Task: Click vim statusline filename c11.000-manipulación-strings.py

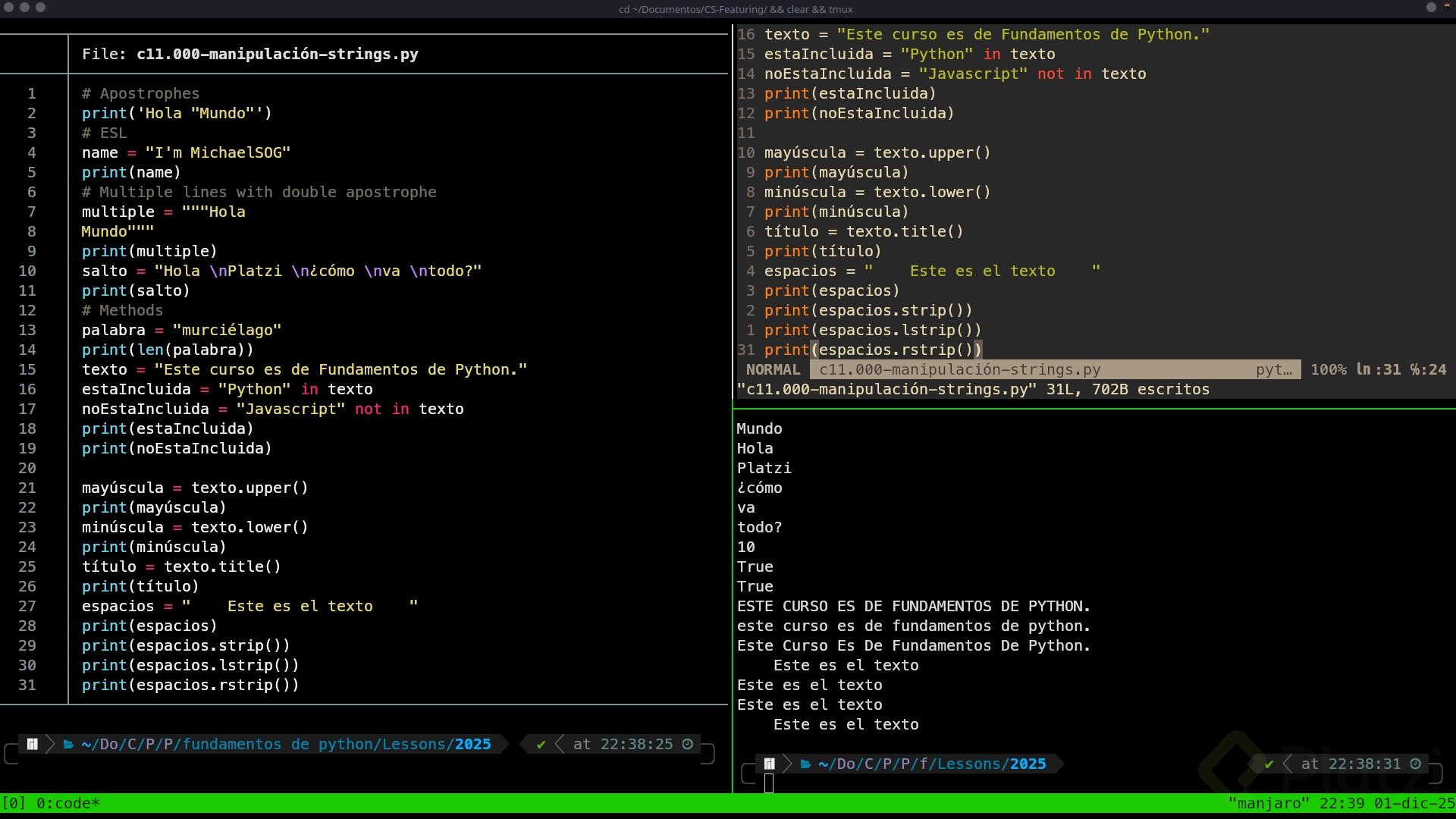Action: pos(959,369)
